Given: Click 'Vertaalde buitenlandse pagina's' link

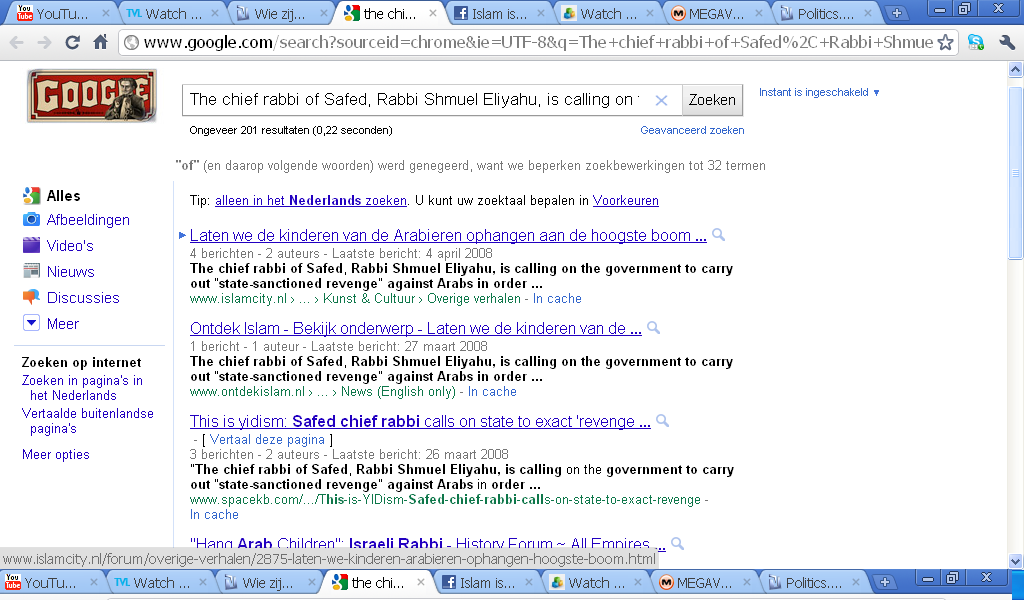Looking at the screenshot, I should (x=88, y=421).
